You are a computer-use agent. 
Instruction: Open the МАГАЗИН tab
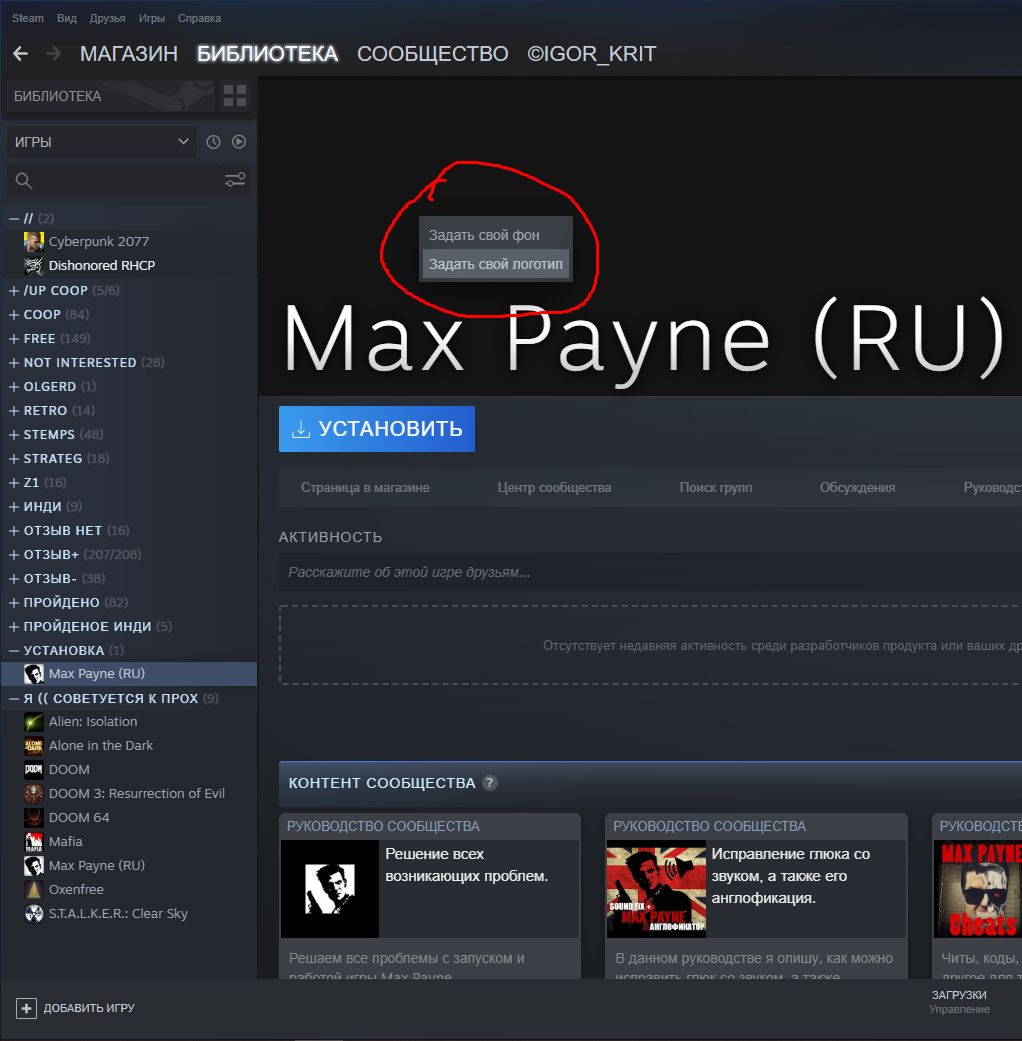point(129,54)
